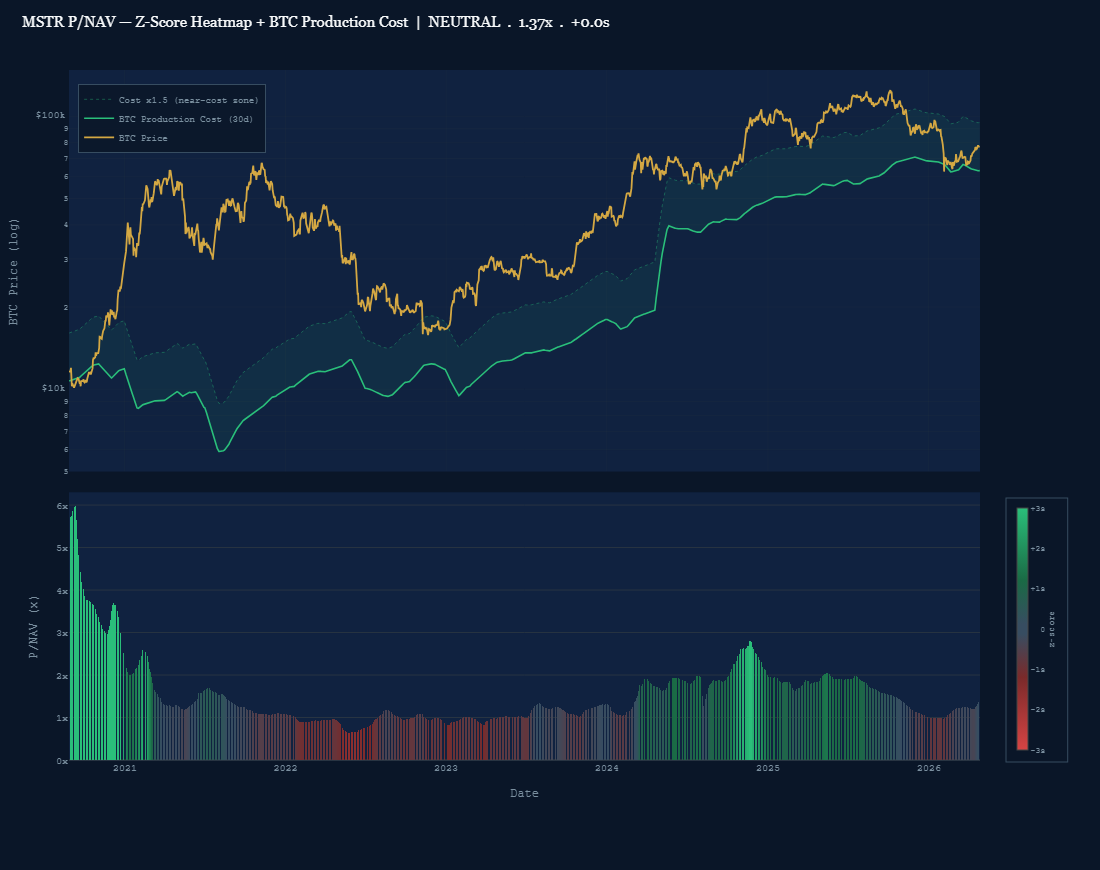Screen dimensions: 1100x870
Task: Select the 2026 label on the date axis
Action: (930, 769)
